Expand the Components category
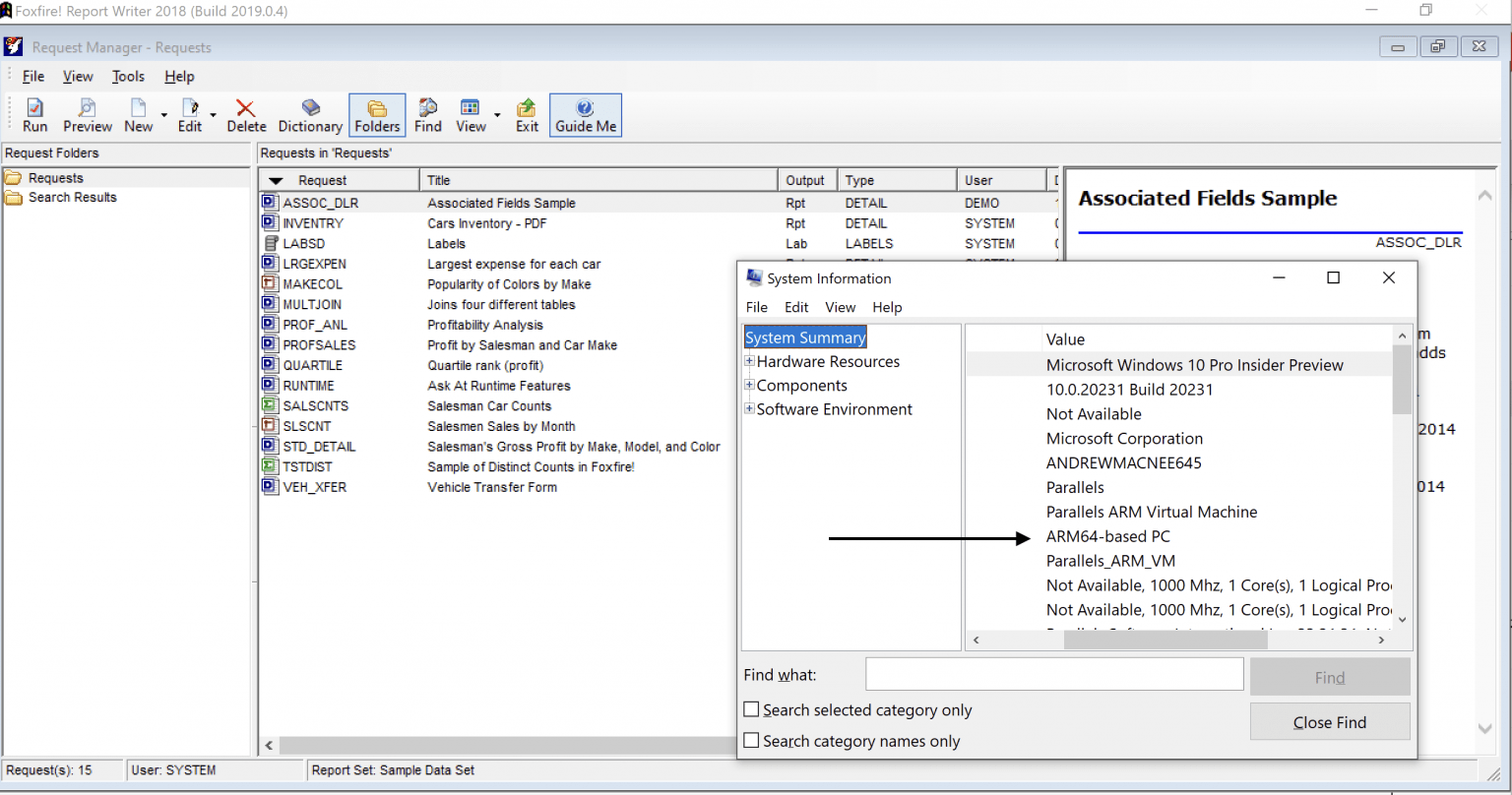 click(x=748, y=385)
